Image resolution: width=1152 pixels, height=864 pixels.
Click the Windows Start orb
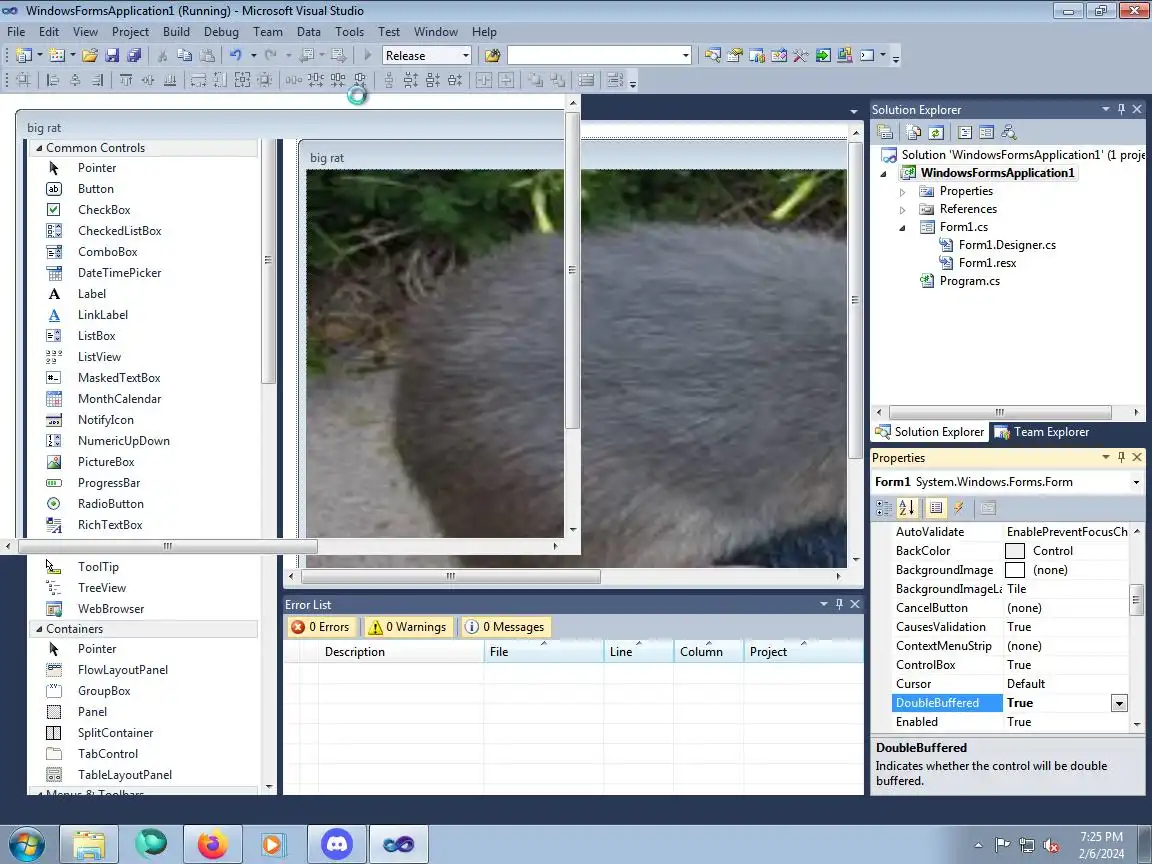[x=26, y=844]
